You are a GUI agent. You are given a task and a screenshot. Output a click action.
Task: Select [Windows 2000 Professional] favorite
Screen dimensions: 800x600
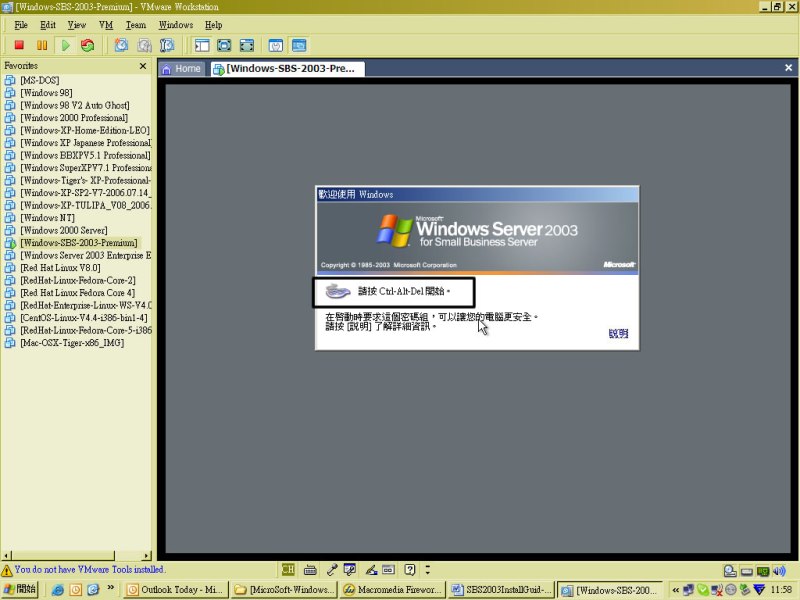click(74, 118)
